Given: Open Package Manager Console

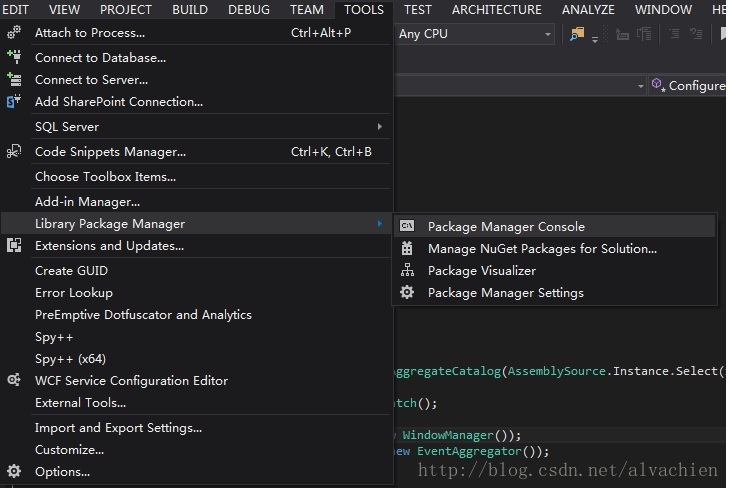Looking at the screenshot, I should tap(555, 226).
